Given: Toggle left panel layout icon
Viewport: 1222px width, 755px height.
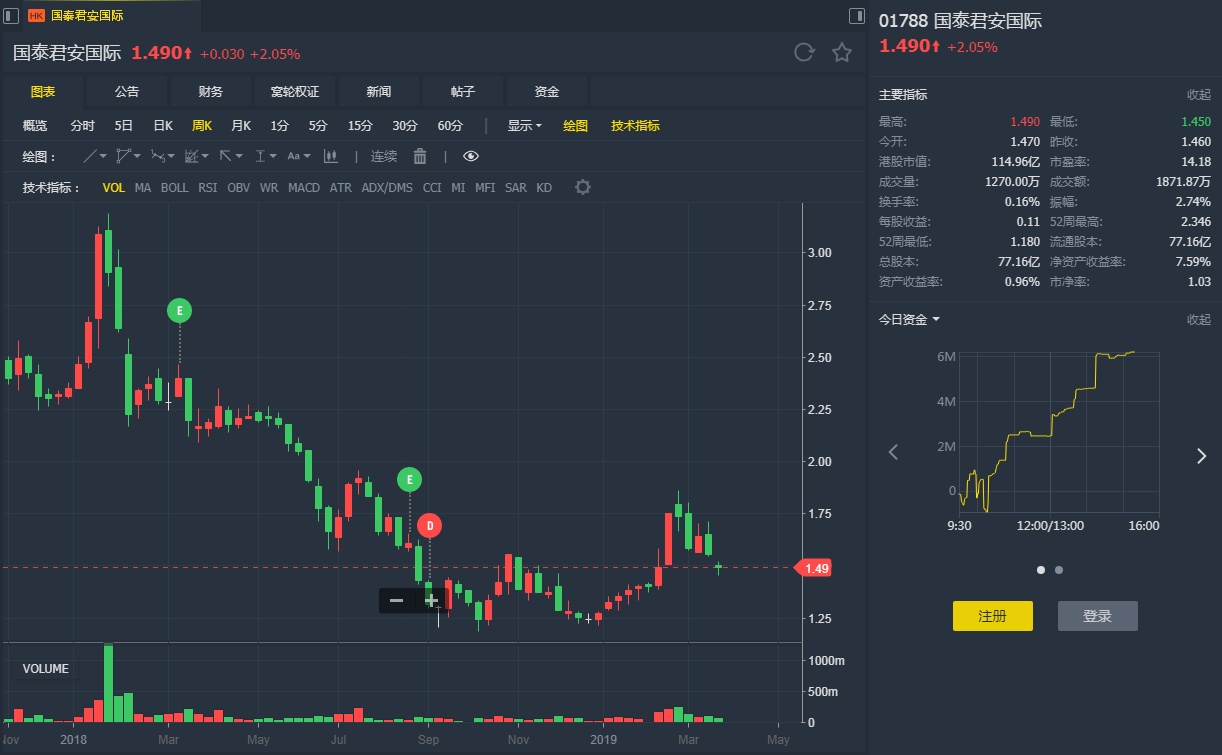Looking at the screenshot, I should click(11, 15).
